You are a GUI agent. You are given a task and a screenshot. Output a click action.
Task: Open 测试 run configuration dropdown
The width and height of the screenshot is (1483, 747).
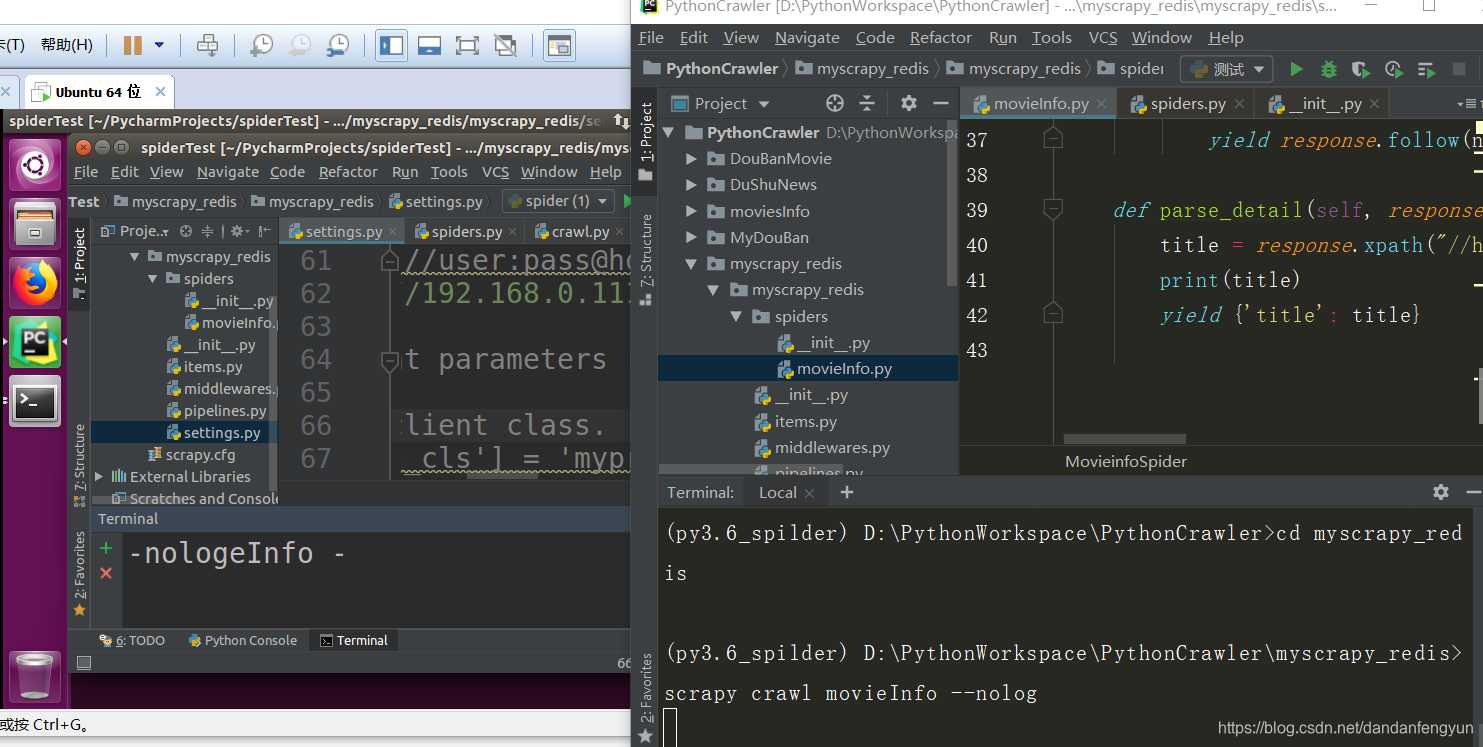(1227, 69)
